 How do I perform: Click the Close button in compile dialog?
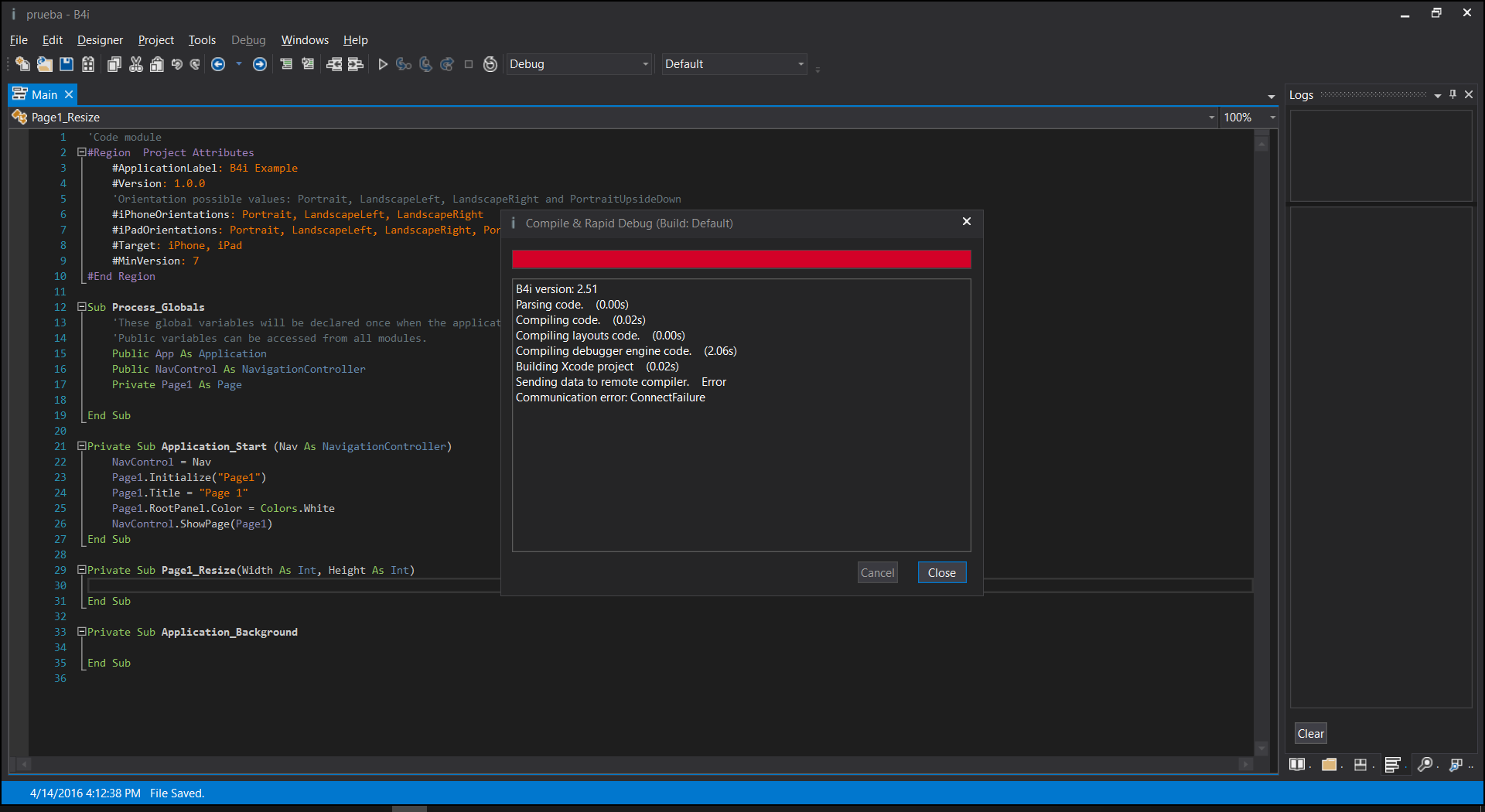[x=941, y=572]
